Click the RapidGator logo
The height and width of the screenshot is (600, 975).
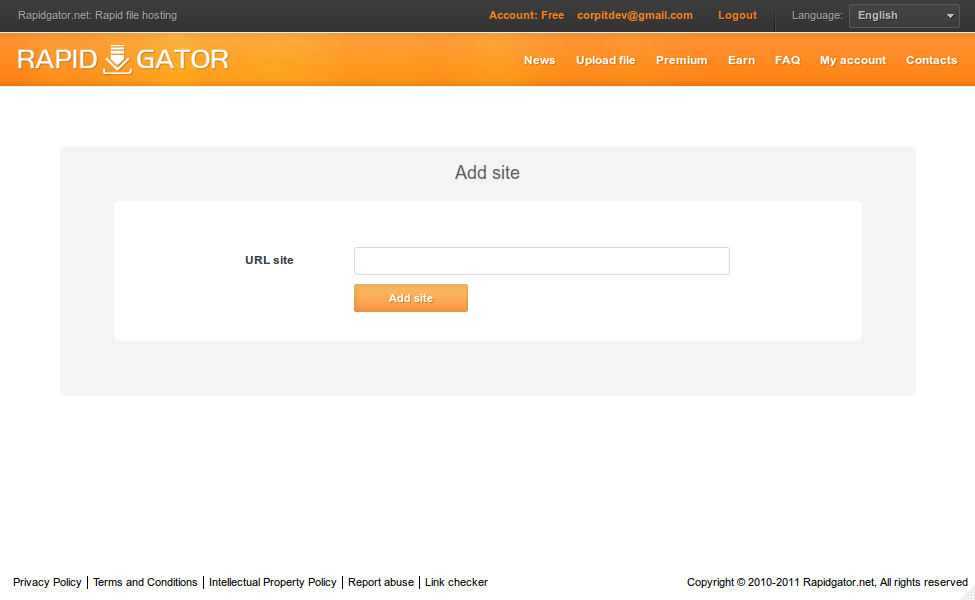[123, 60]
